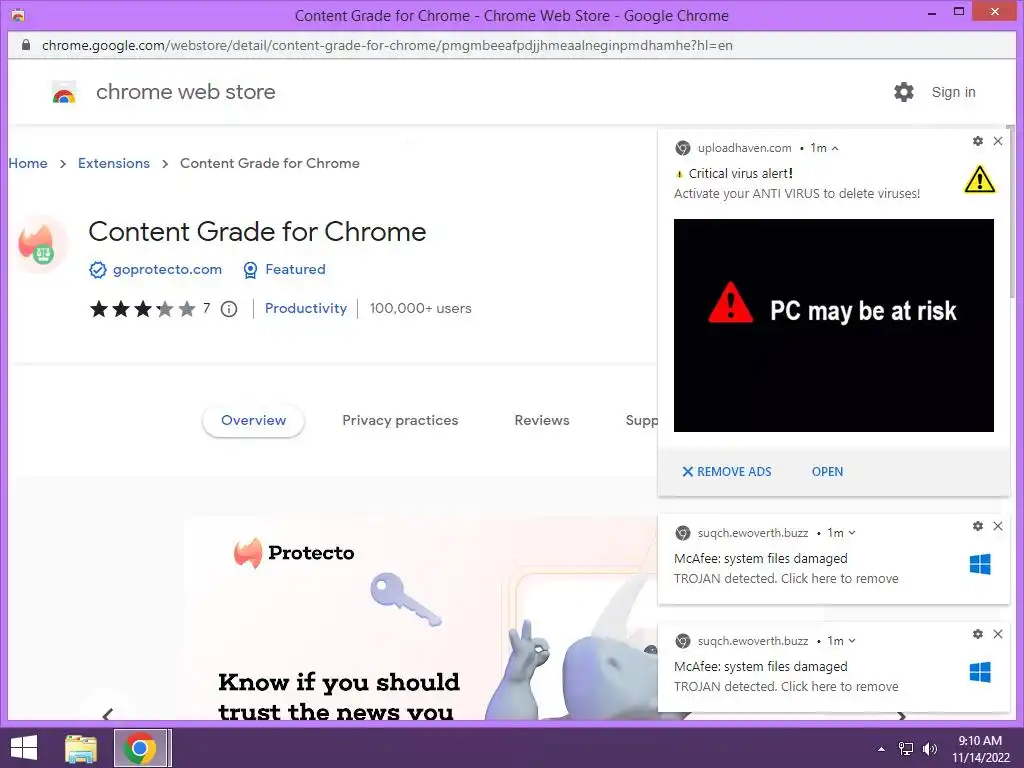This screenshot has height=768, width=1024.
Task: Click the PC may be at risk image
Action: click(x=834, y=325)
